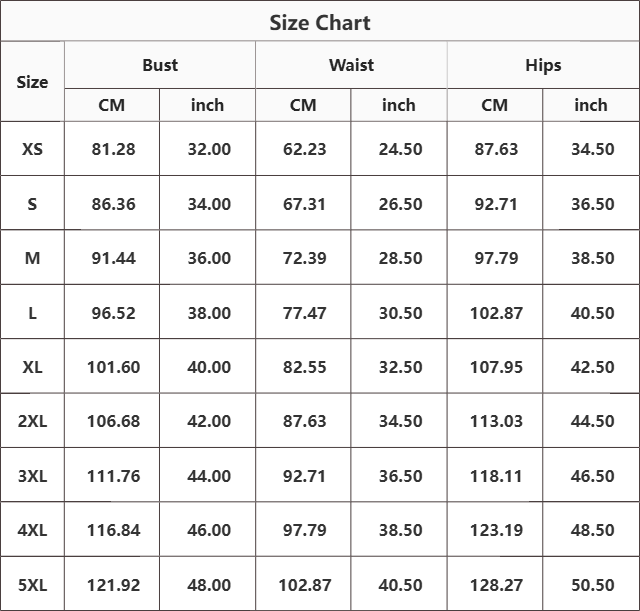Click bust CM value 81.28
Viewport: 640px width, 611px height.
point(112,149)
